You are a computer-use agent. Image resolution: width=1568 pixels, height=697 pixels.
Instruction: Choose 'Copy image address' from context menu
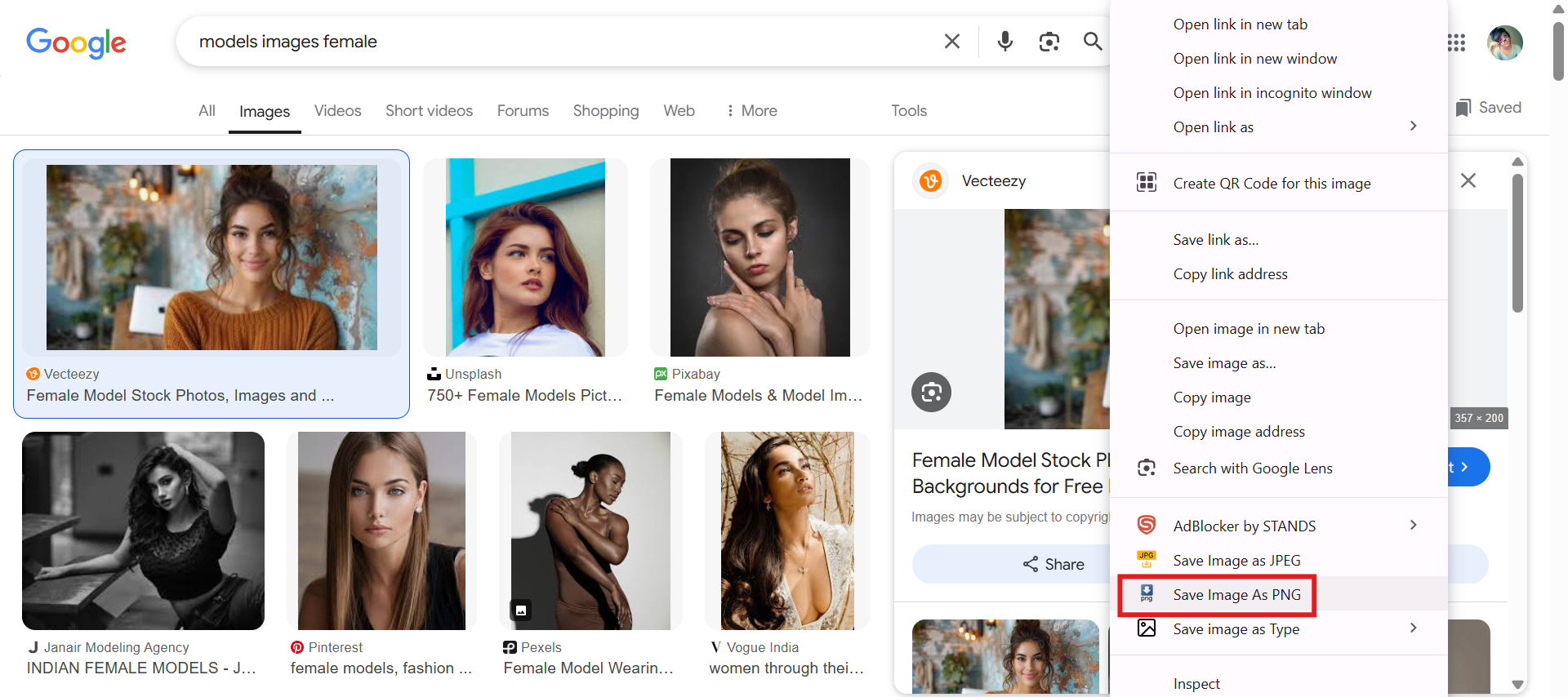(x=1239, y=432)
